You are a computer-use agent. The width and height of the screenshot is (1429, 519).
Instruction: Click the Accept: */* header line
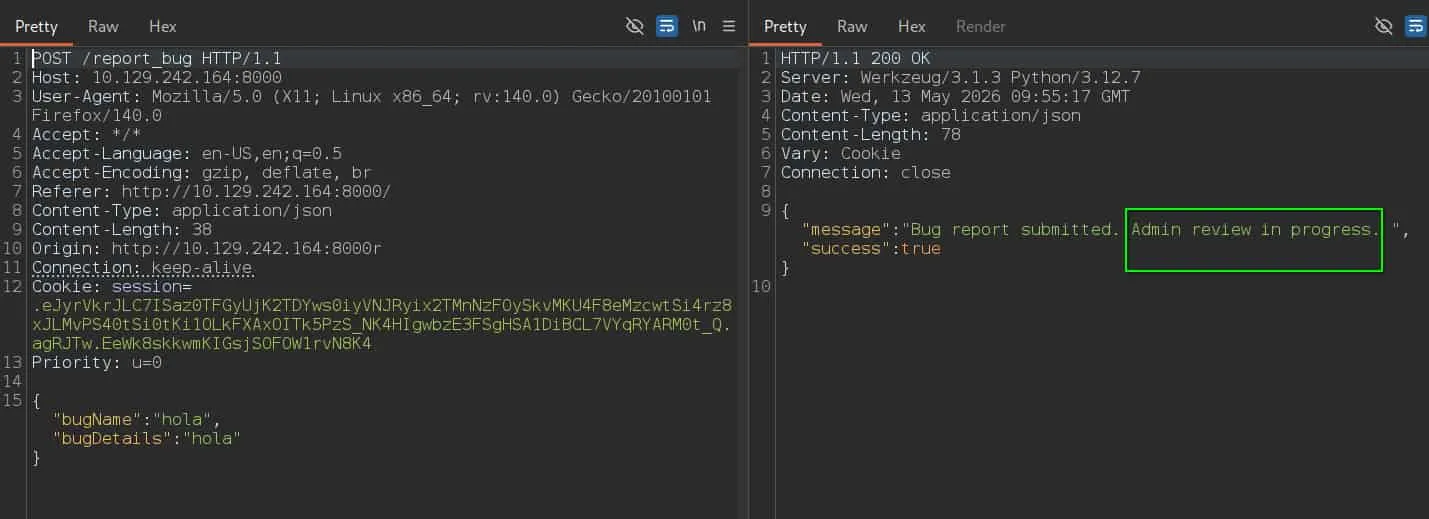(x=87, y=135)
